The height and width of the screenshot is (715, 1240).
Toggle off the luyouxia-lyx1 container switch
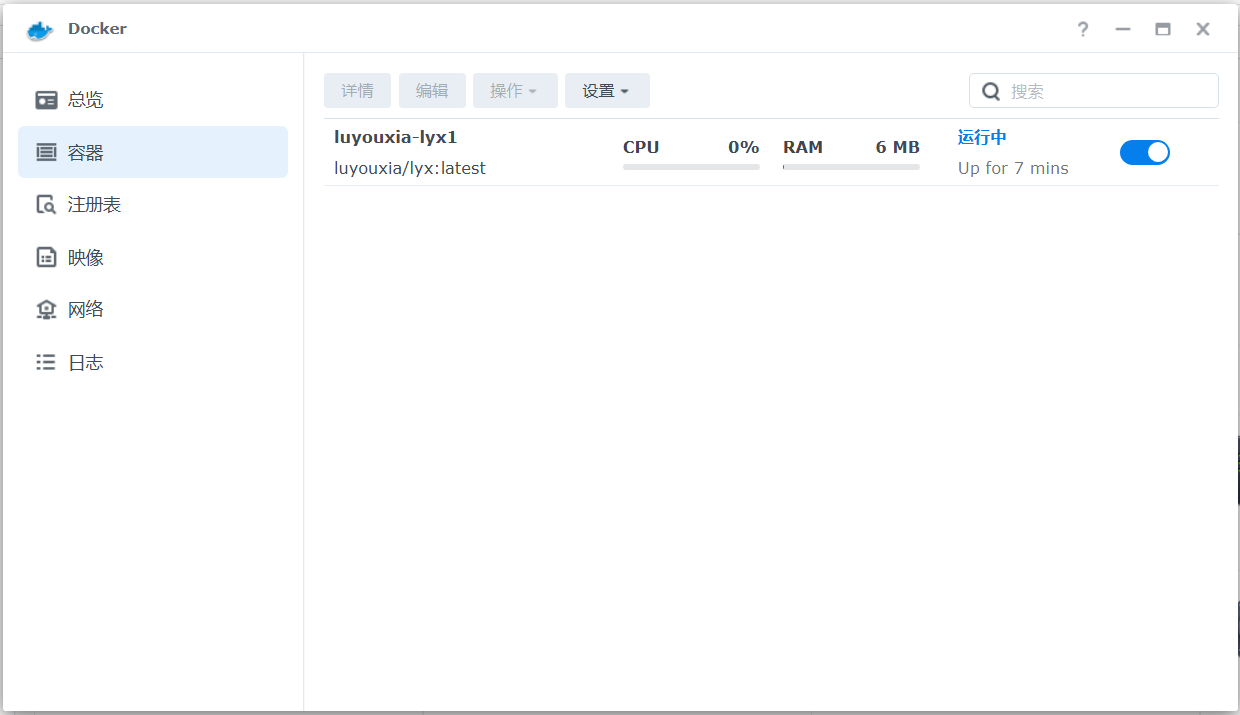click(x=1145, y=152)
